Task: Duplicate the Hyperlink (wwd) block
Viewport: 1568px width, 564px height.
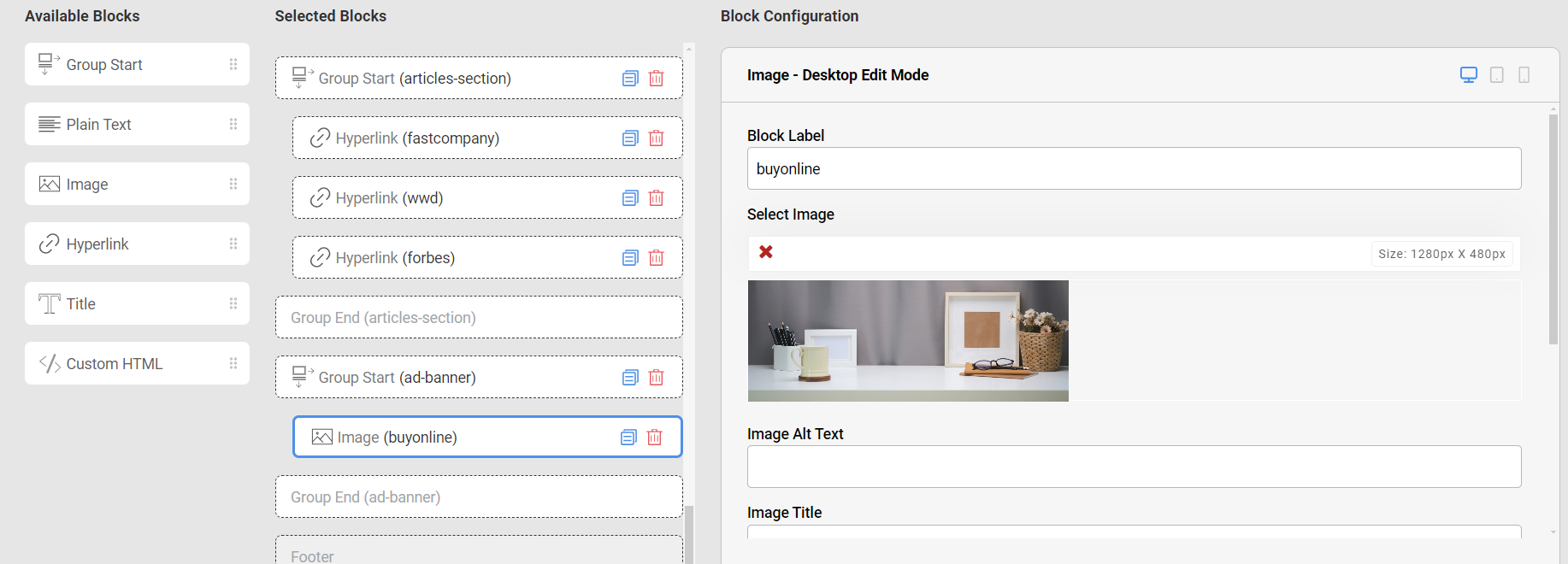Action: pos(630,198)
